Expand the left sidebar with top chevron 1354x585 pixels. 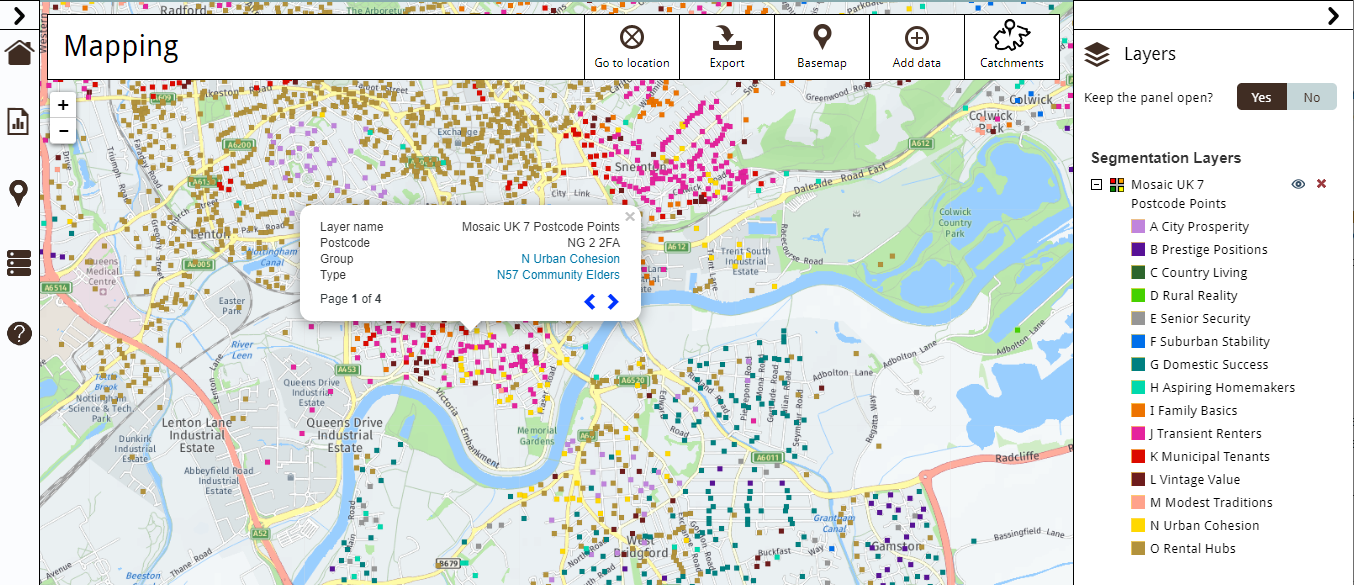pos(19,15)
